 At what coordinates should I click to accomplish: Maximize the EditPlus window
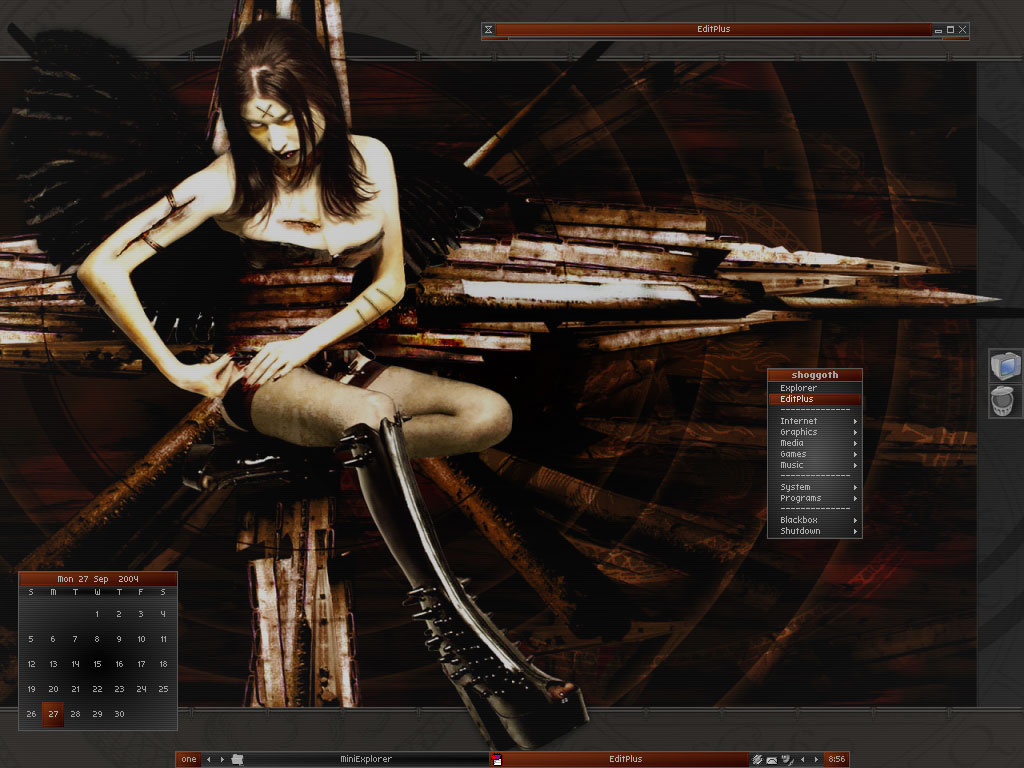950,29
